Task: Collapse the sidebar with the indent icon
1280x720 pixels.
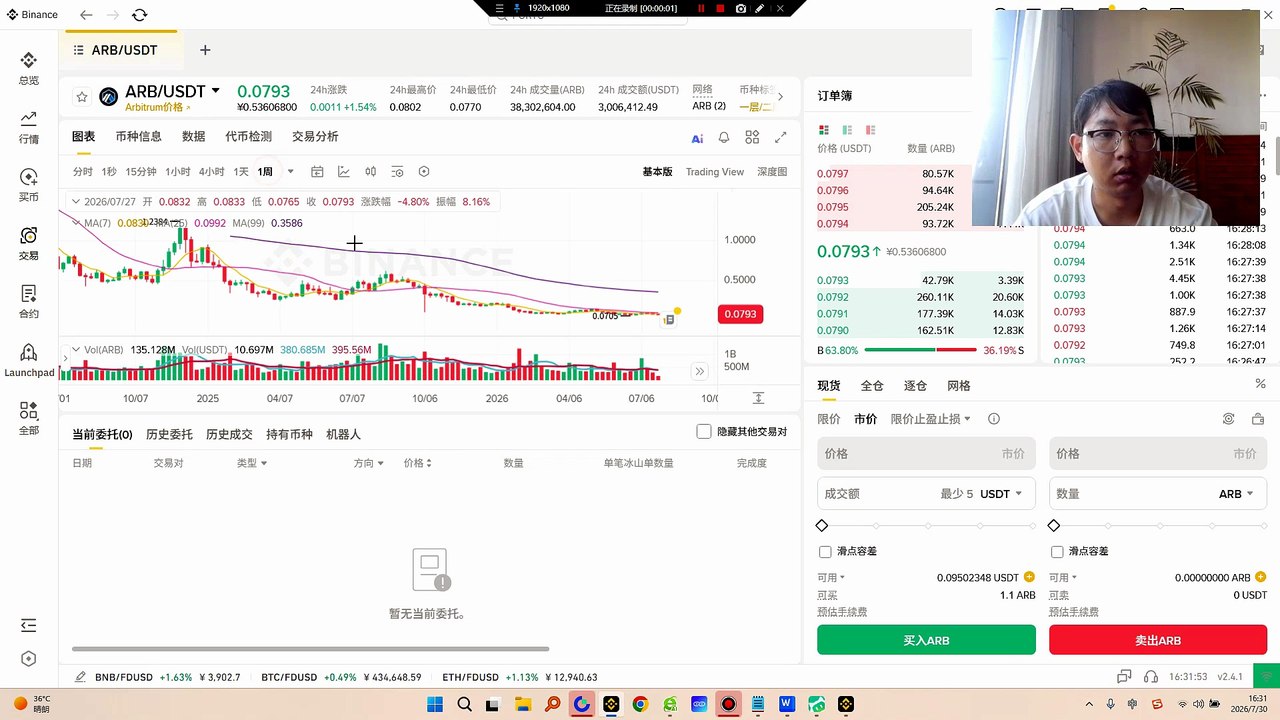Action: [x=28, y=625]
